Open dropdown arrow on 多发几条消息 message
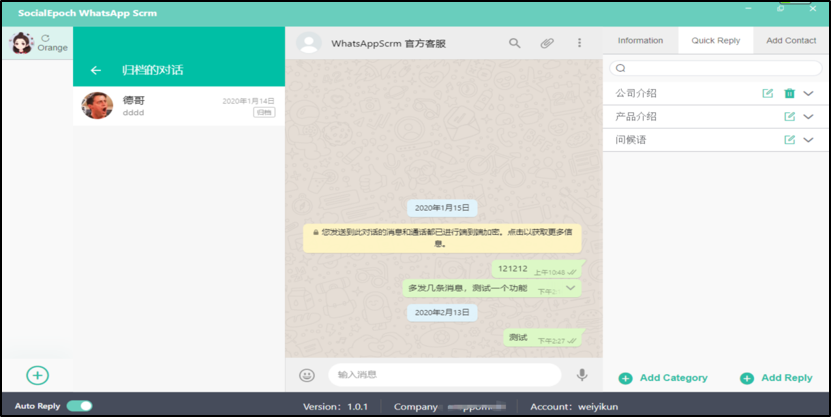 coord(571,288)
